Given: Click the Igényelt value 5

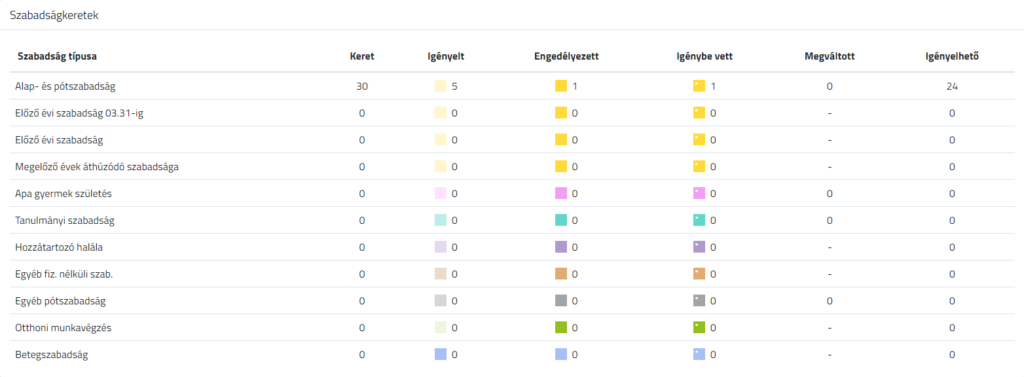Looking at the screenshot, I should [x=454, y=86].
